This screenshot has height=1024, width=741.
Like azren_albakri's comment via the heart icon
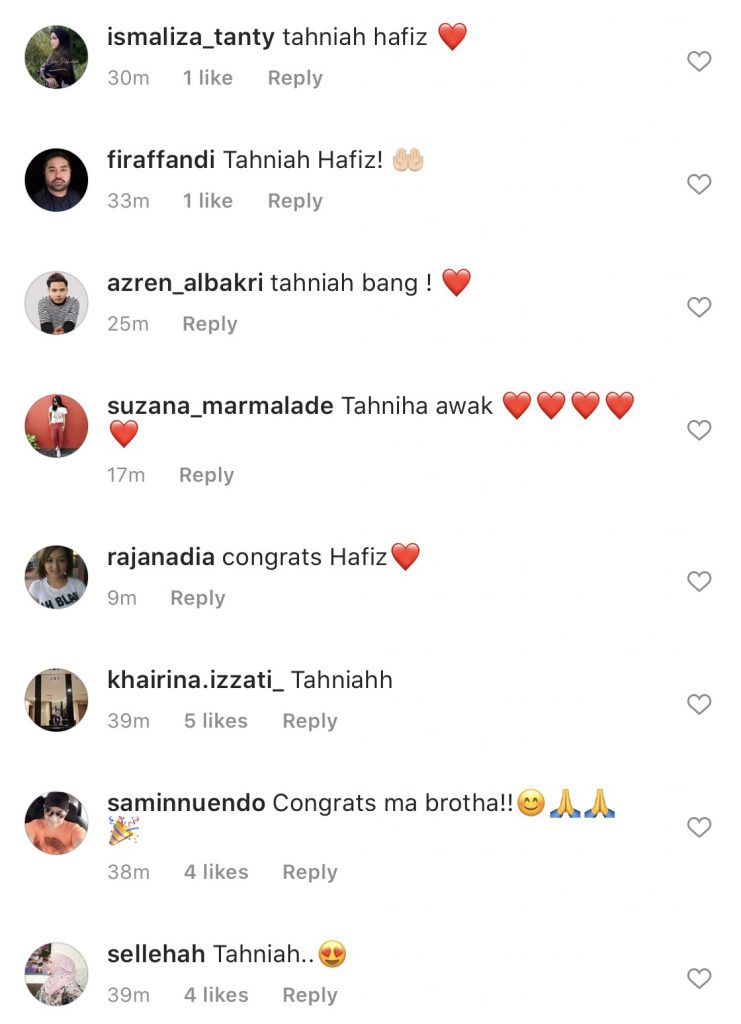click(x=699, y=307)
